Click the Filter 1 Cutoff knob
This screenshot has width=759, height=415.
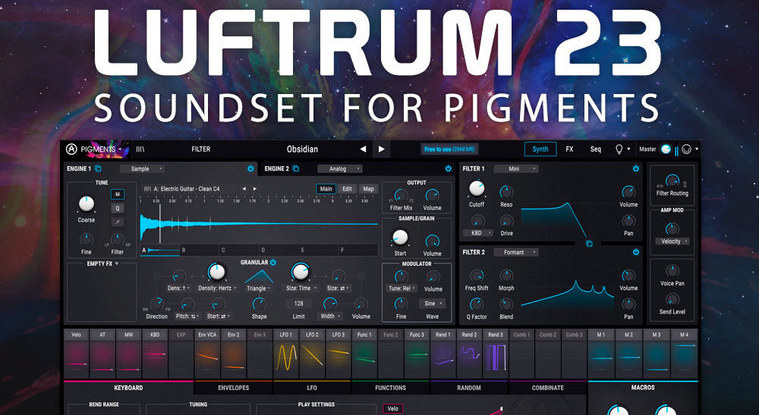(x=476, y=189)
